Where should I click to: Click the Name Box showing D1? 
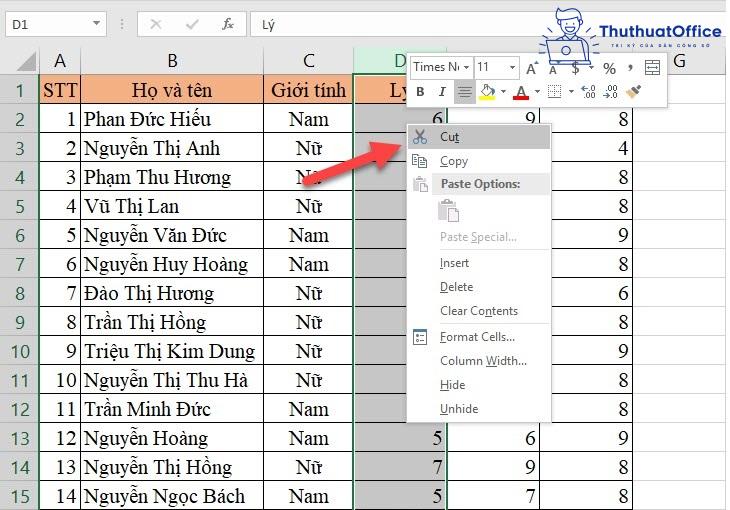click(x=55, y=24)
